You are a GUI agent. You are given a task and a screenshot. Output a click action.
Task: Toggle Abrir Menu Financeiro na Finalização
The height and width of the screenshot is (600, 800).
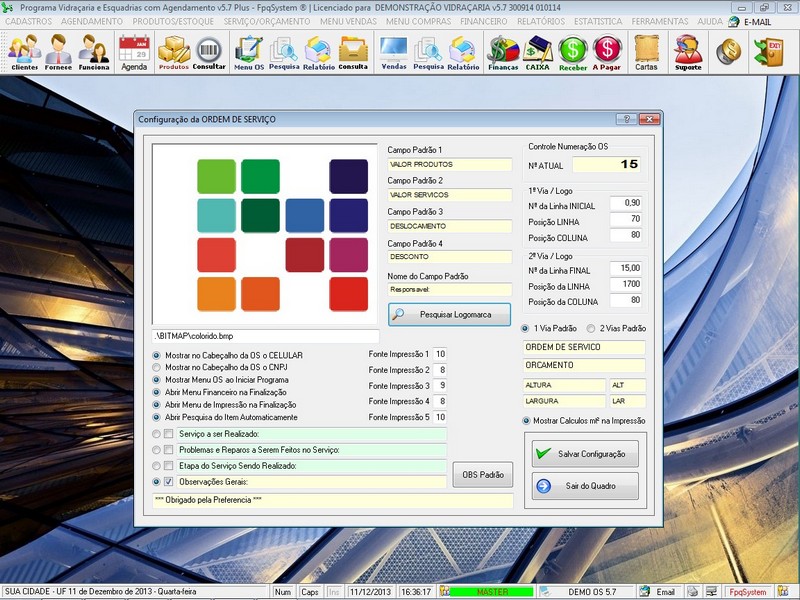[x=157, y=392]
